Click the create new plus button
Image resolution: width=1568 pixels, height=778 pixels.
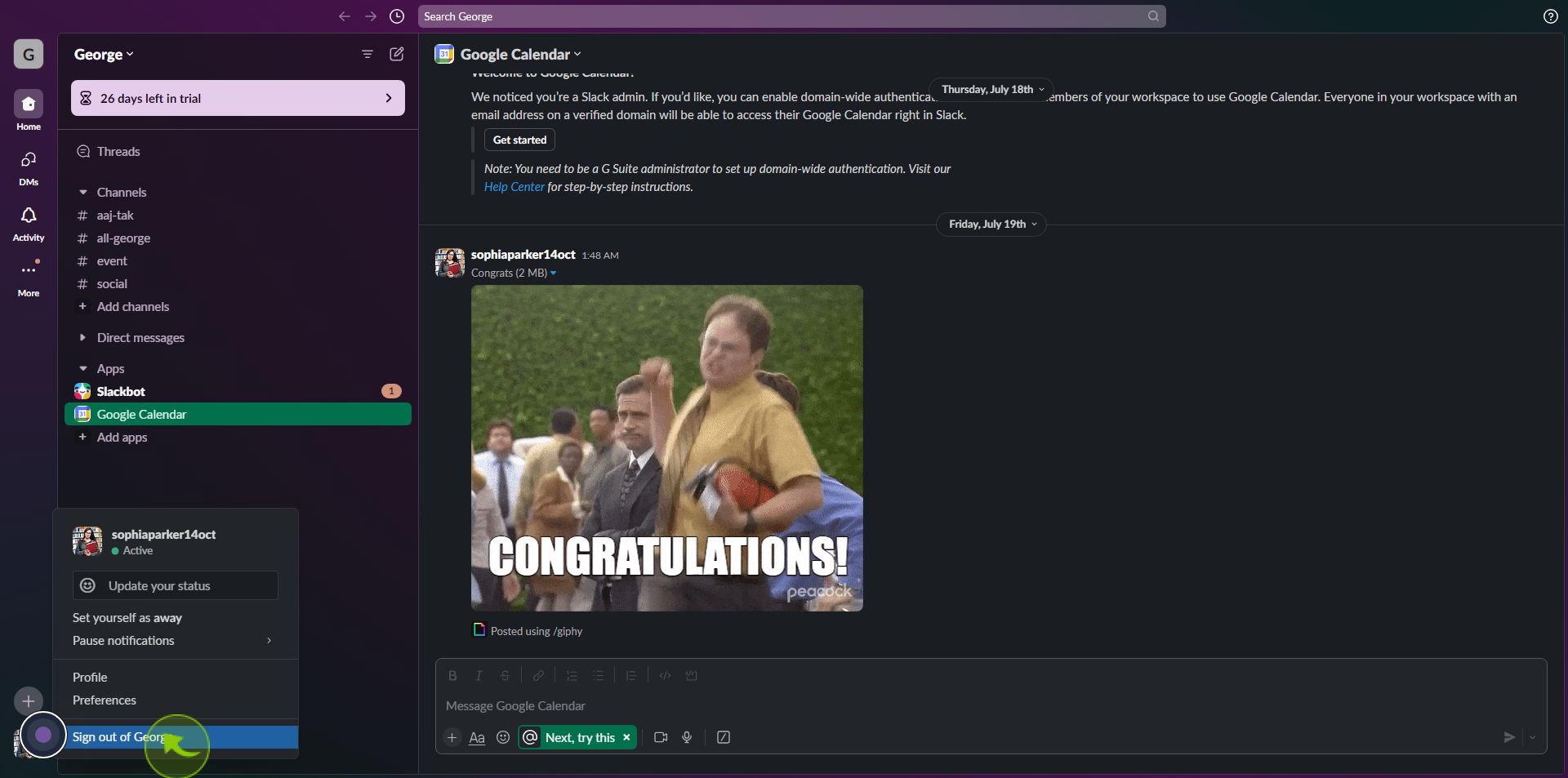(29, 700)
